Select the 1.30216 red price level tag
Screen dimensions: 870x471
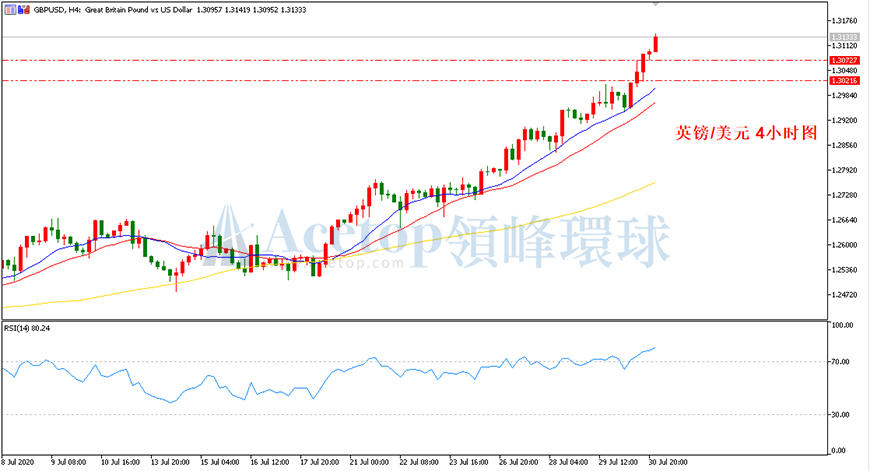pos(844,80)
